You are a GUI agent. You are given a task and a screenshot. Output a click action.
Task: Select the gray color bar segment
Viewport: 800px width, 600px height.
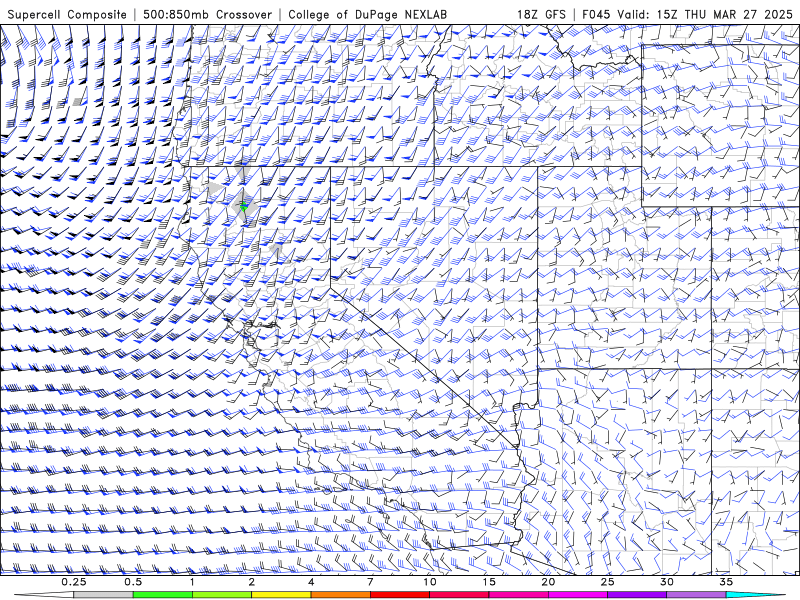click(103, 595)
